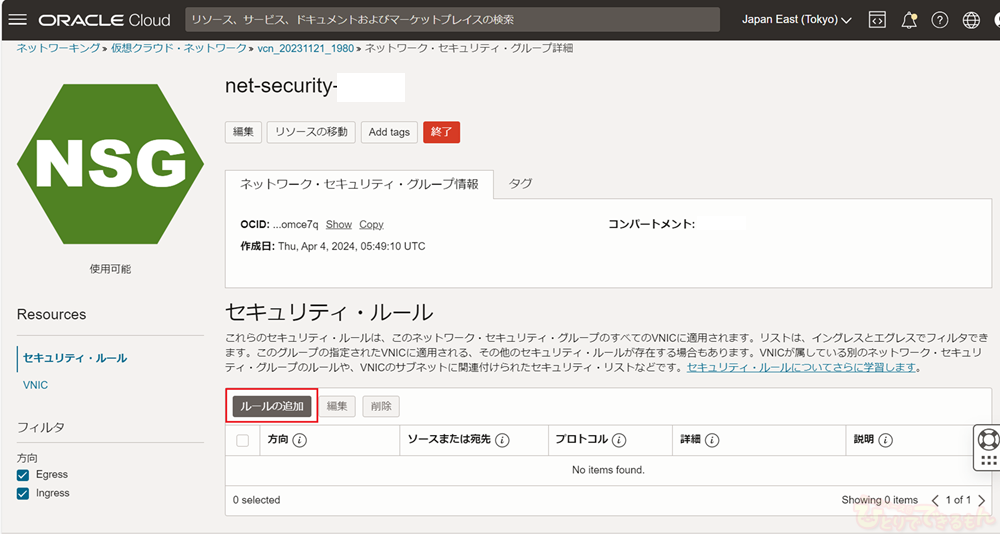Click the info icon next to プロトコル
This screenshot has width=1000, height=534.
click(x=619, y=440)
